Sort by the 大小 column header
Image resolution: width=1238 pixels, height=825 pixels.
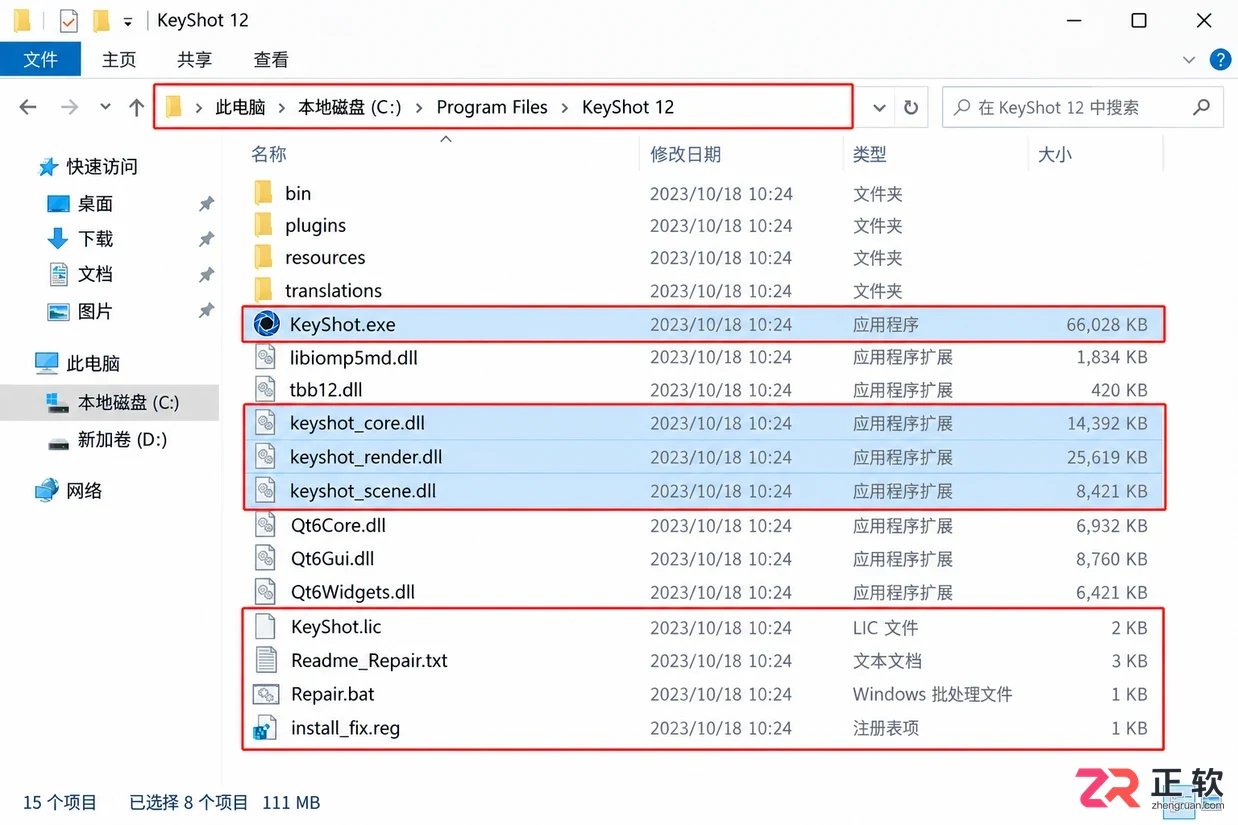(1054, 154)
